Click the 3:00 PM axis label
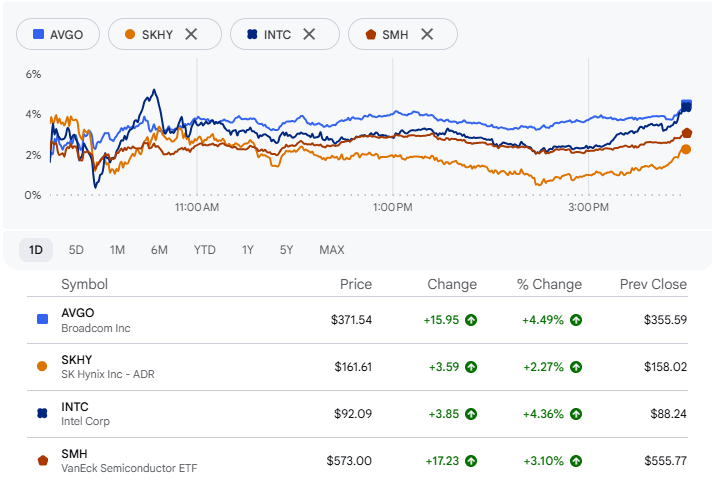The image size is (712, 490). coord(588,208)
